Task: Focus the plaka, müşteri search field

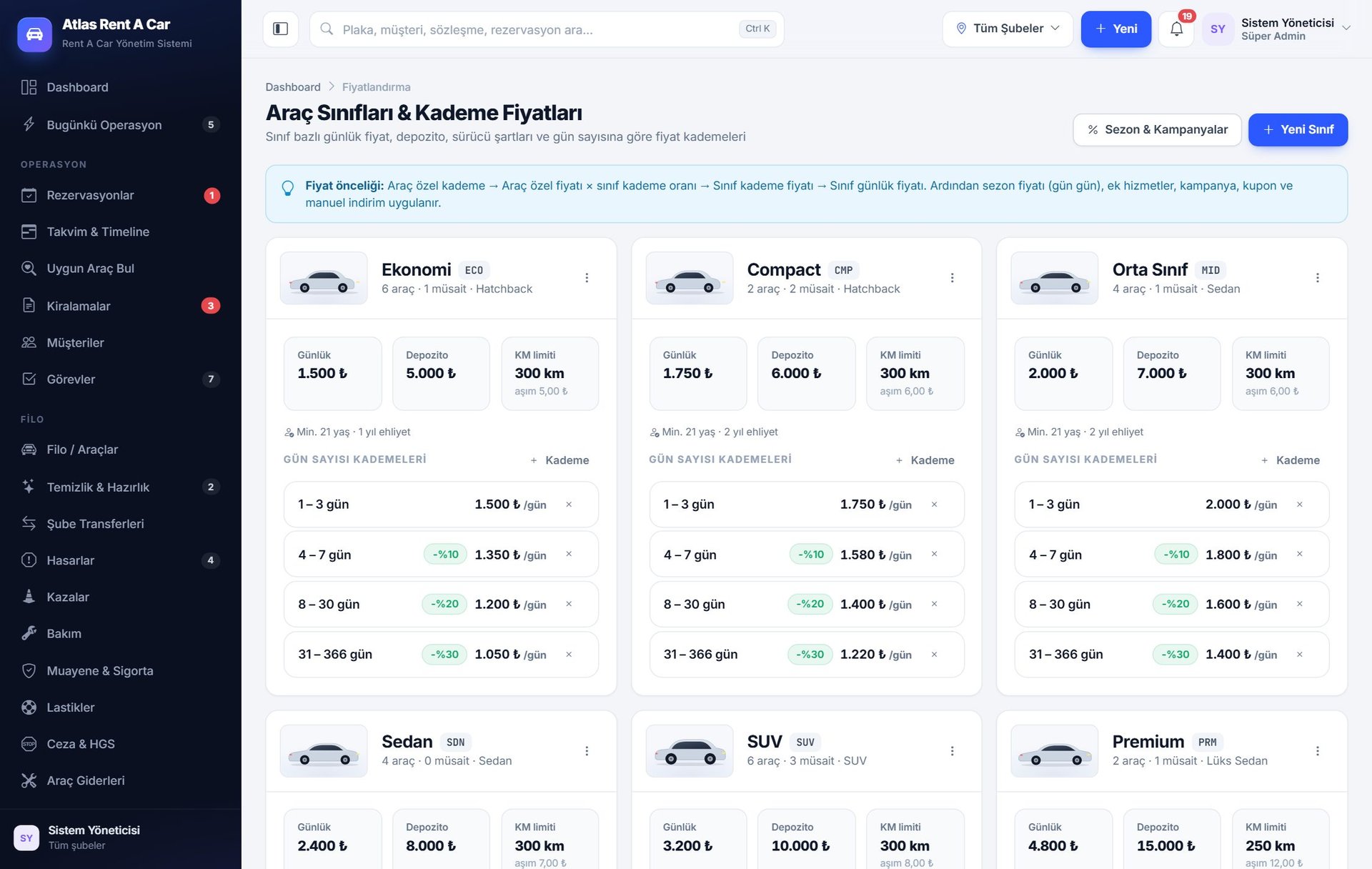Action: (547, 29)
